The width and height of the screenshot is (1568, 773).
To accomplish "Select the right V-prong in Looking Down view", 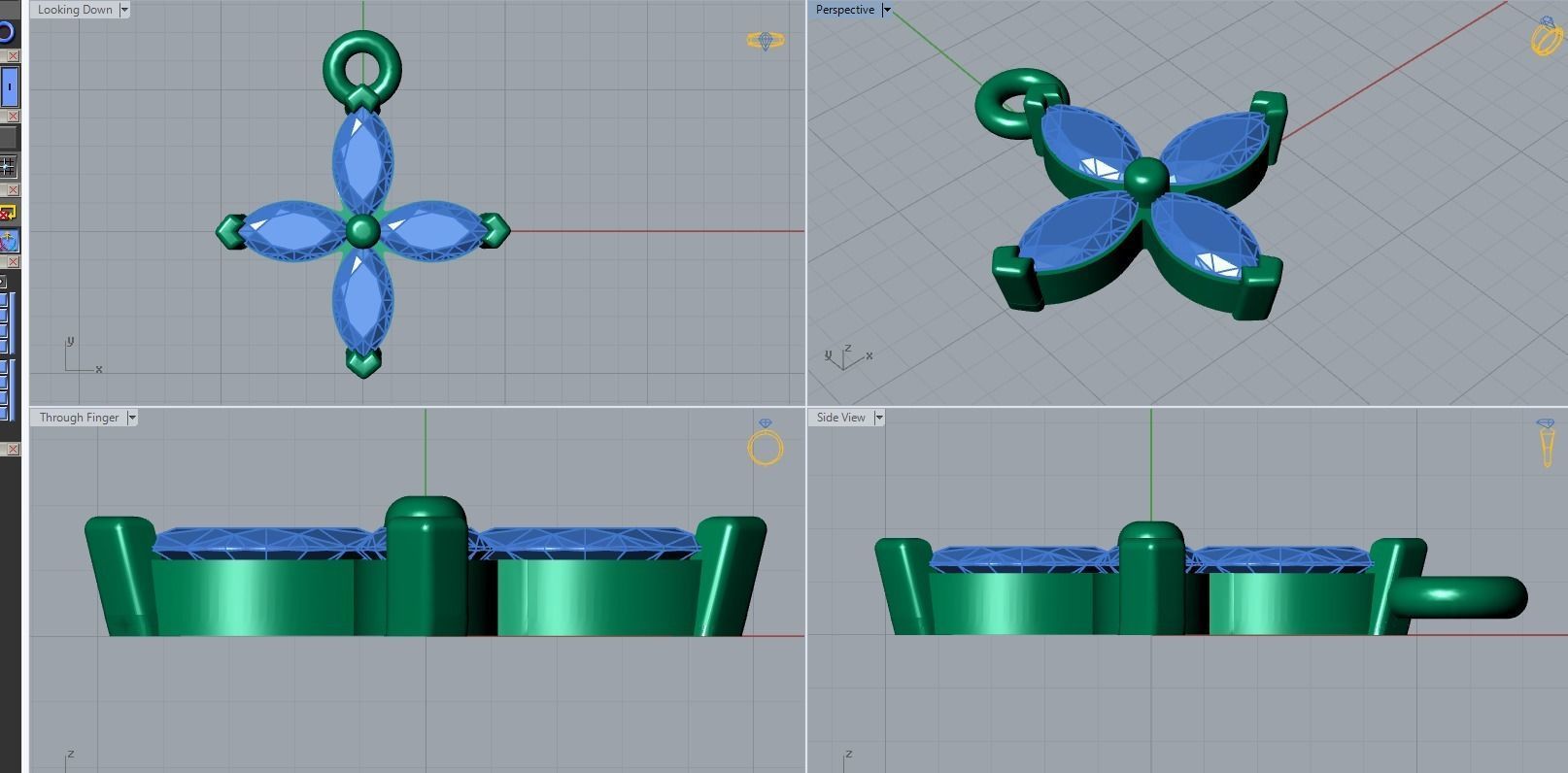I will (x=494, y=230).
